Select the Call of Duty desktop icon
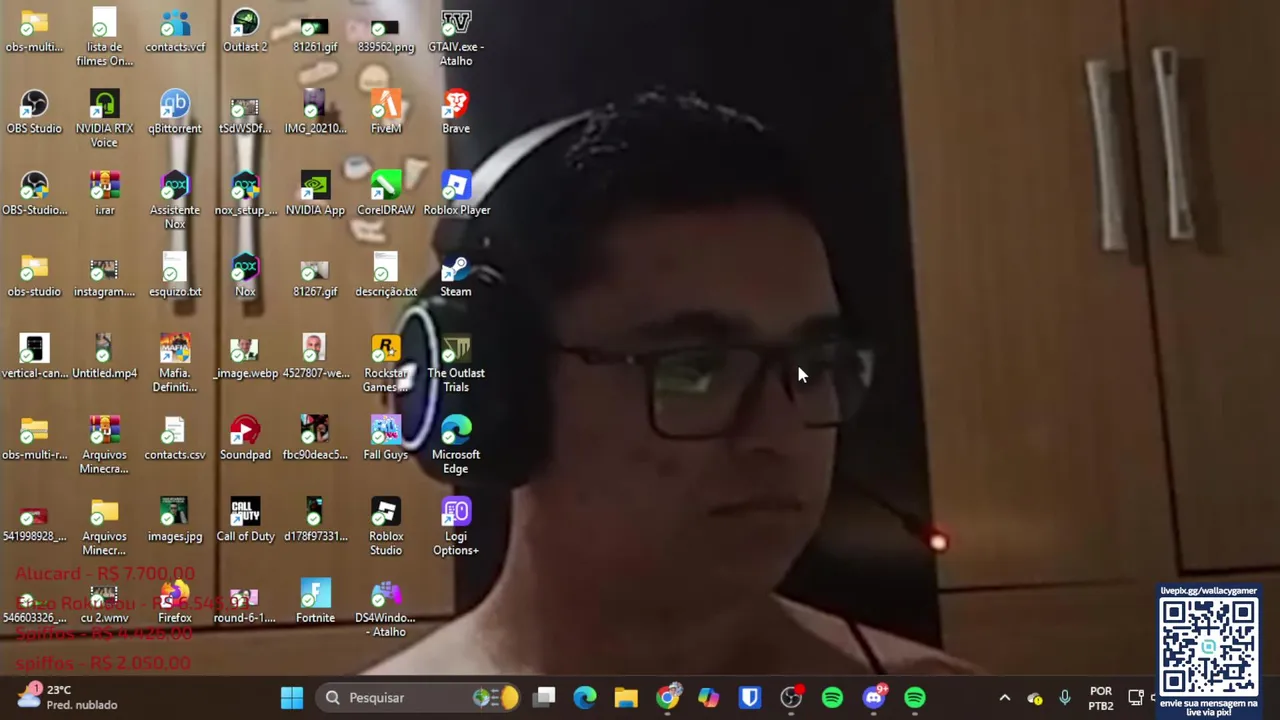Viewport: 1280px width, 720px height. [x=245, y=520]
